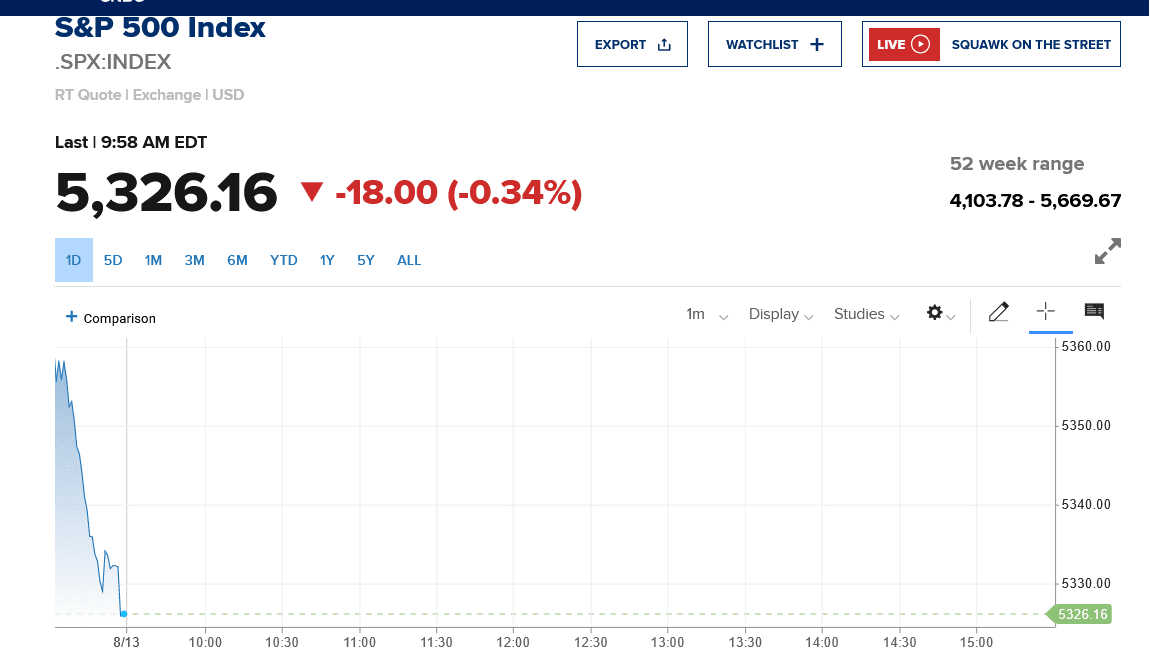Open chart settings gear icon
This screenshot has height=656, width=1150.
[x=935, y=313]
